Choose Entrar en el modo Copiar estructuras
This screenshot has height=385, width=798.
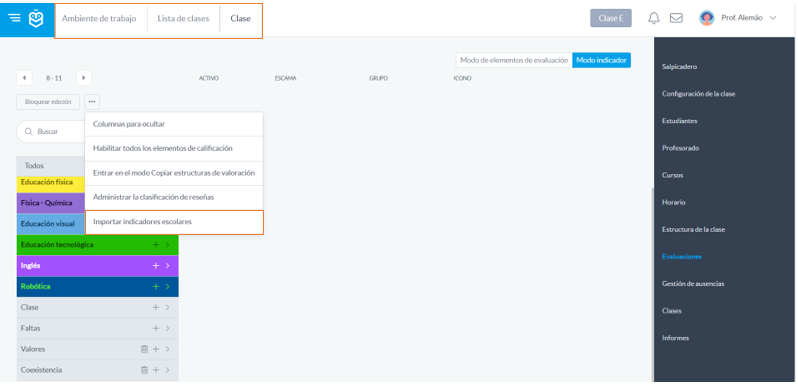(174, 173)
